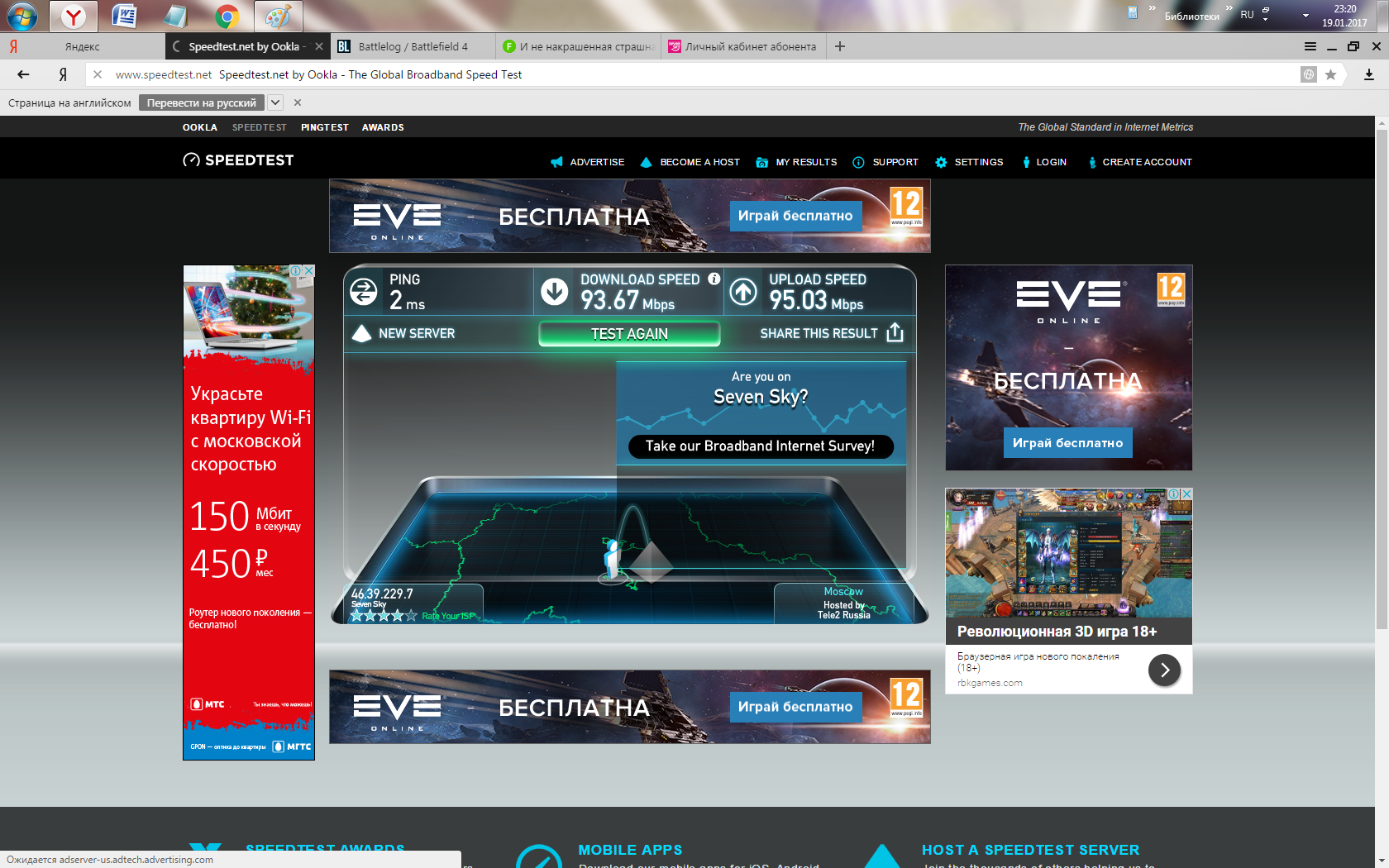Click the download speed info icon
1389x868 pixels.
714,279
